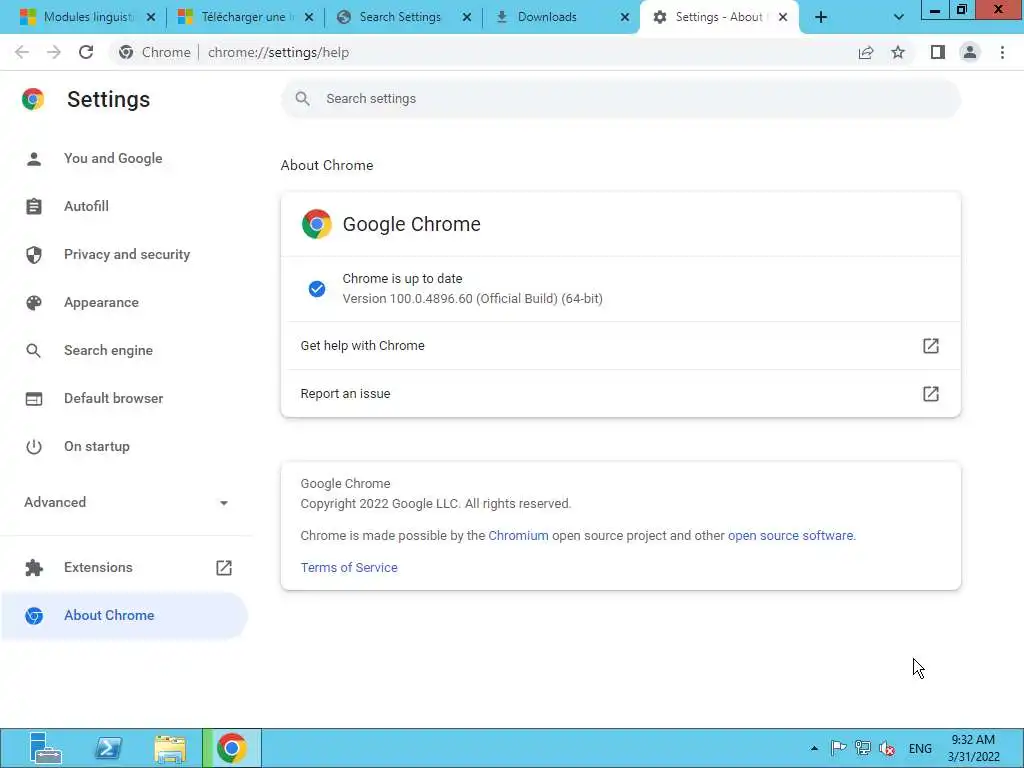The height and width of the screenshot is (768, 1024).
Task: Open the tab search chevron
Action: 899,17
